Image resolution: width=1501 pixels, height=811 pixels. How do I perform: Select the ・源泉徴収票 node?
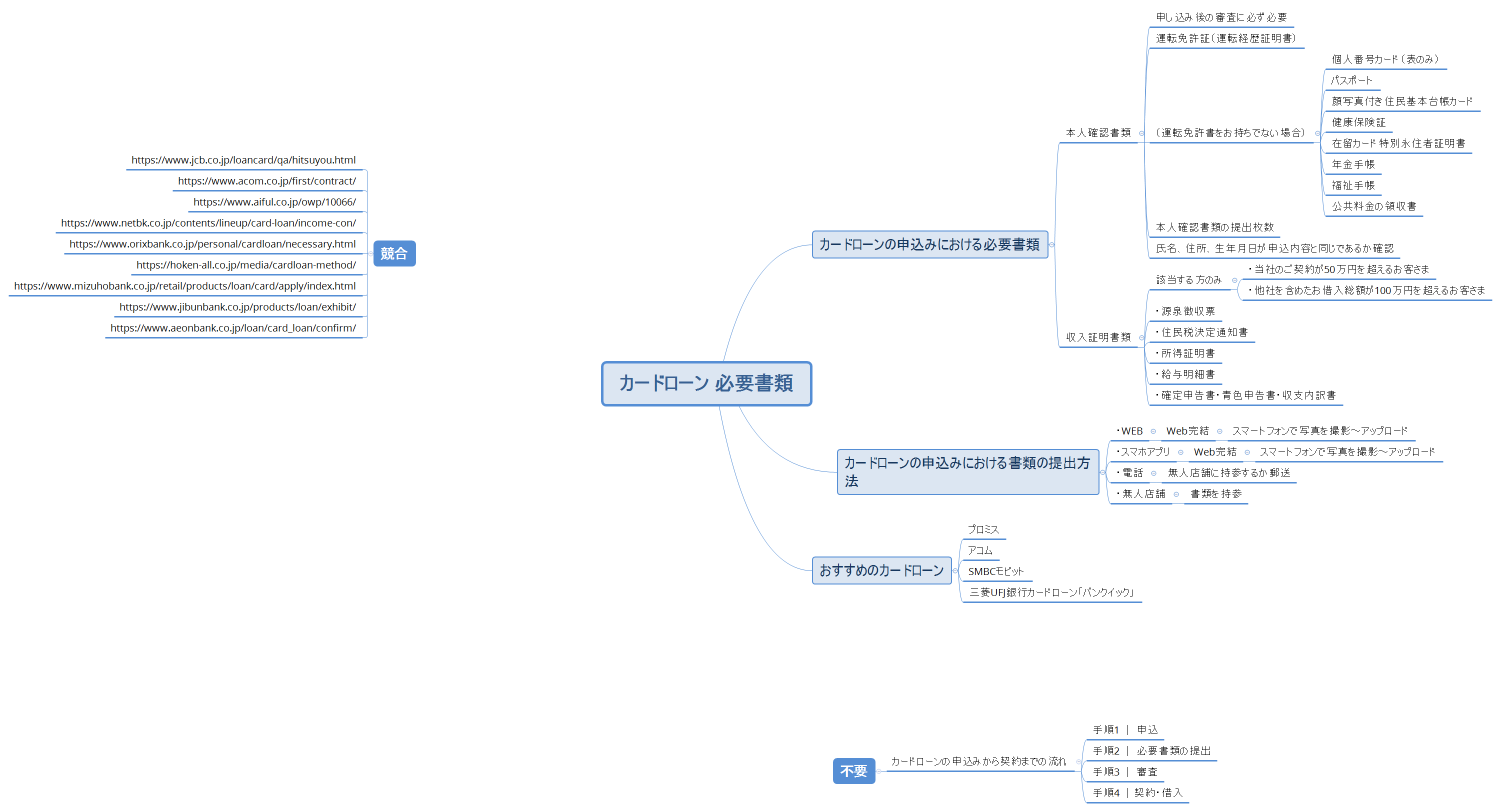click(1185, 311)
